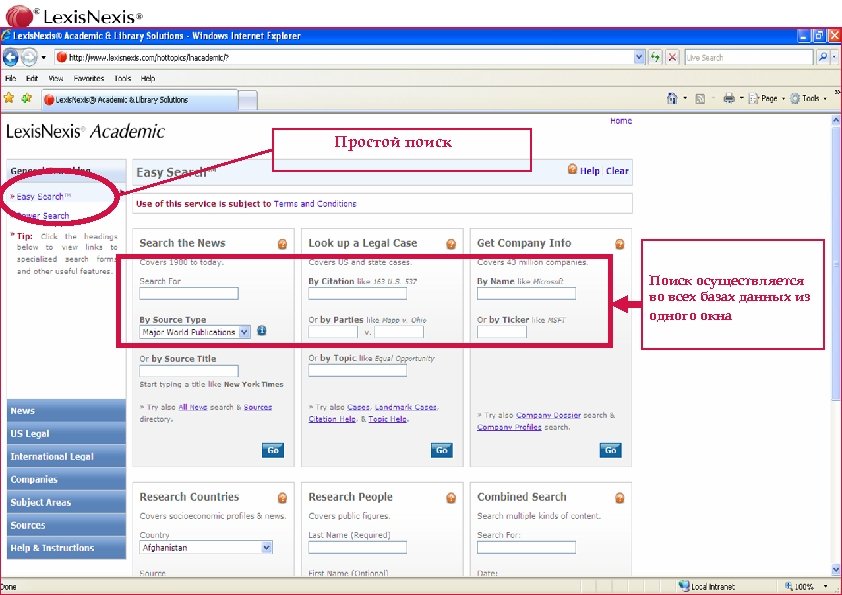Click the info icon beside By Source Type
Image resolution: width=842 pixels, height=595 pixels.
click(260, 330)
